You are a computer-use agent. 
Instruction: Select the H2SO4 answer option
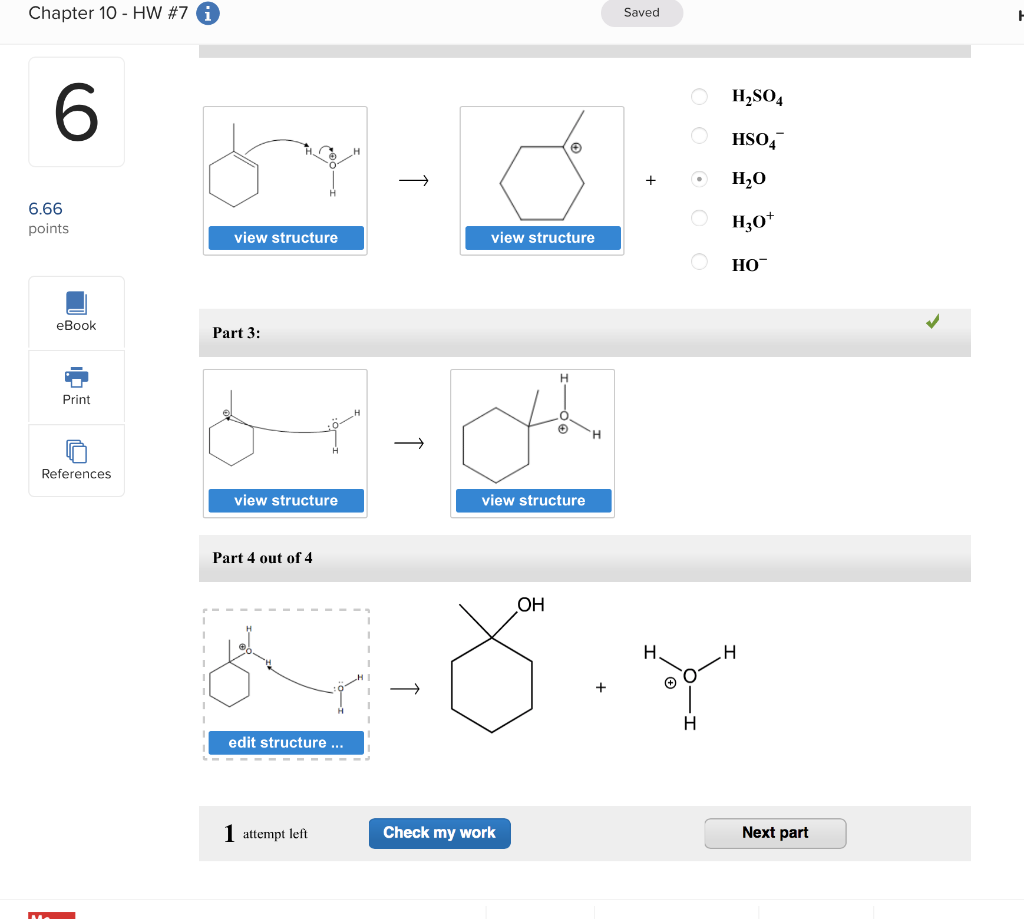tap(699, 96)
